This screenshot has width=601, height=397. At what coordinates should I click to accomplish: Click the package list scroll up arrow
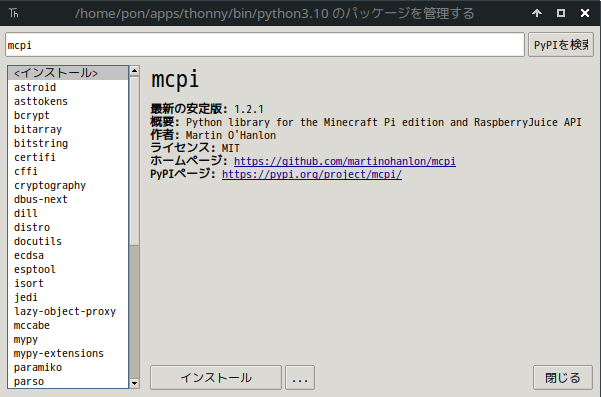[x=134, y=71]
